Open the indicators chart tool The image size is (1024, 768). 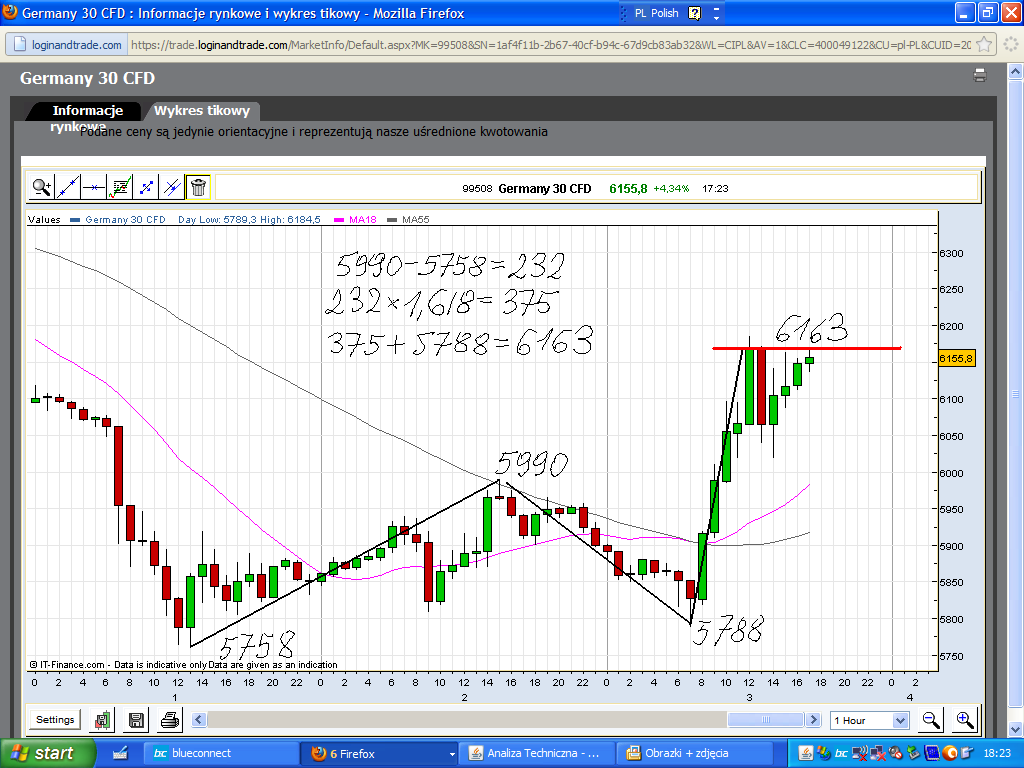tap(120, 187)
